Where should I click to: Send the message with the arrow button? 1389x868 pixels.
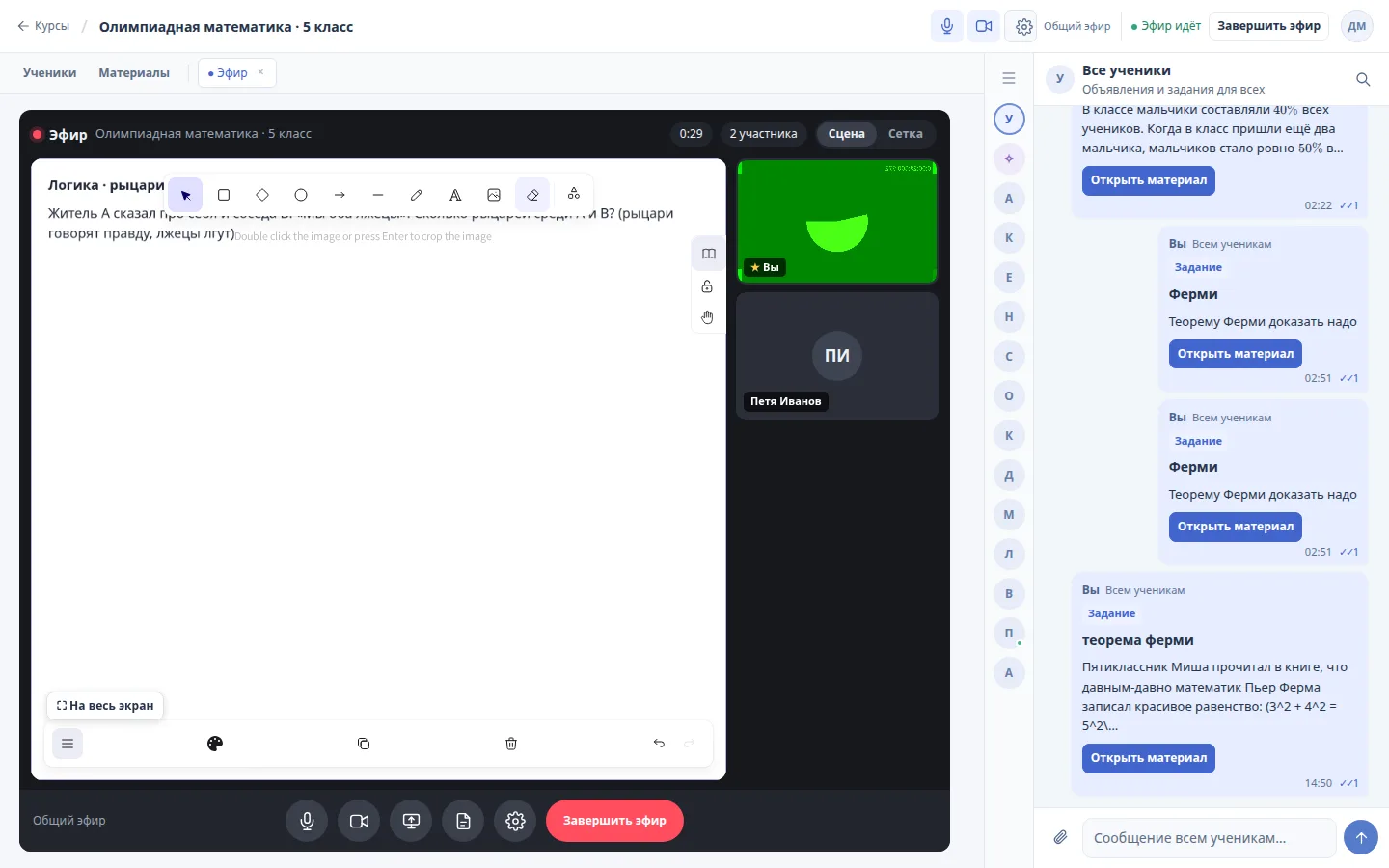[x=1361, y=838]
